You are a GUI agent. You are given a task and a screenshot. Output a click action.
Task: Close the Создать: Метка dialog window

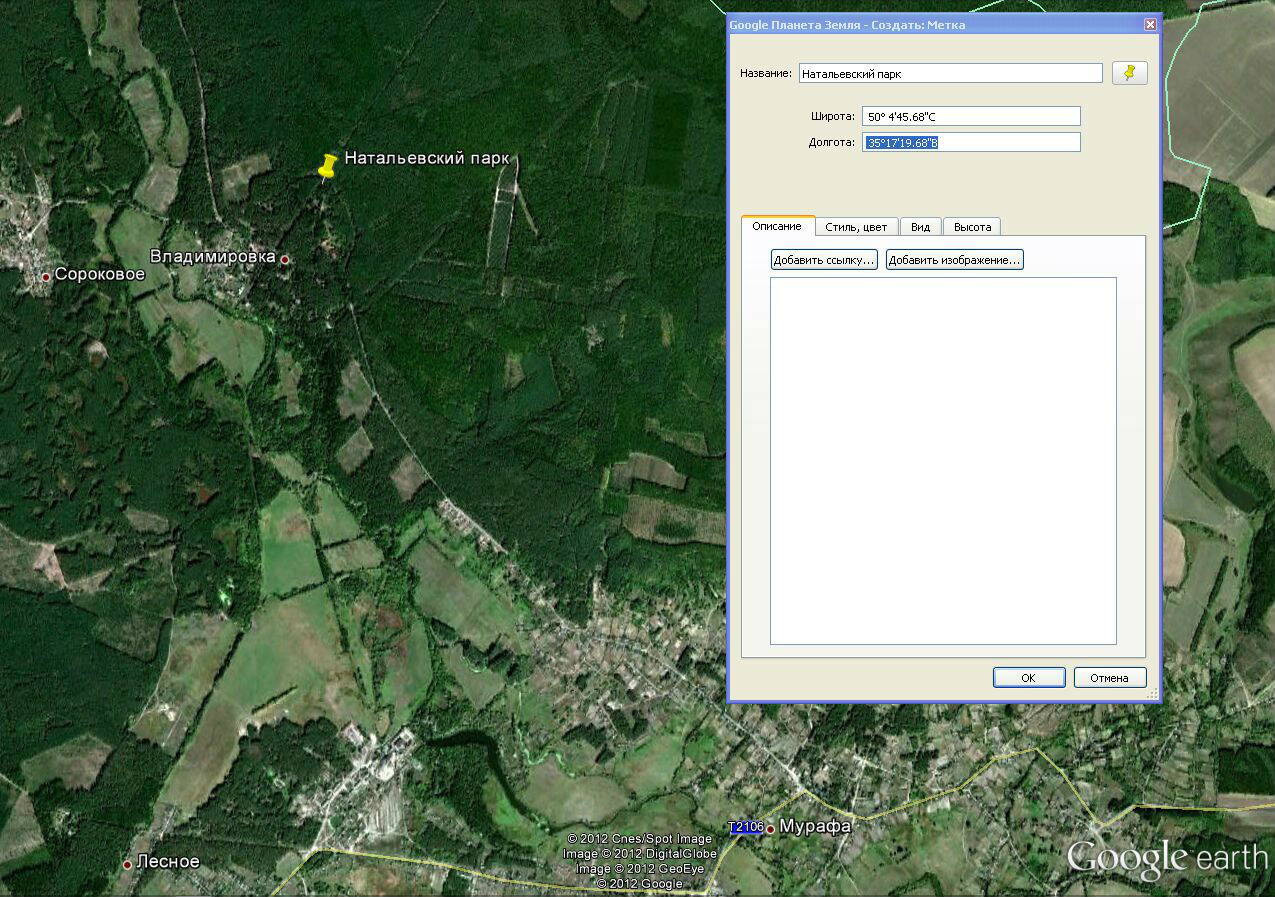coord(1150,25)
